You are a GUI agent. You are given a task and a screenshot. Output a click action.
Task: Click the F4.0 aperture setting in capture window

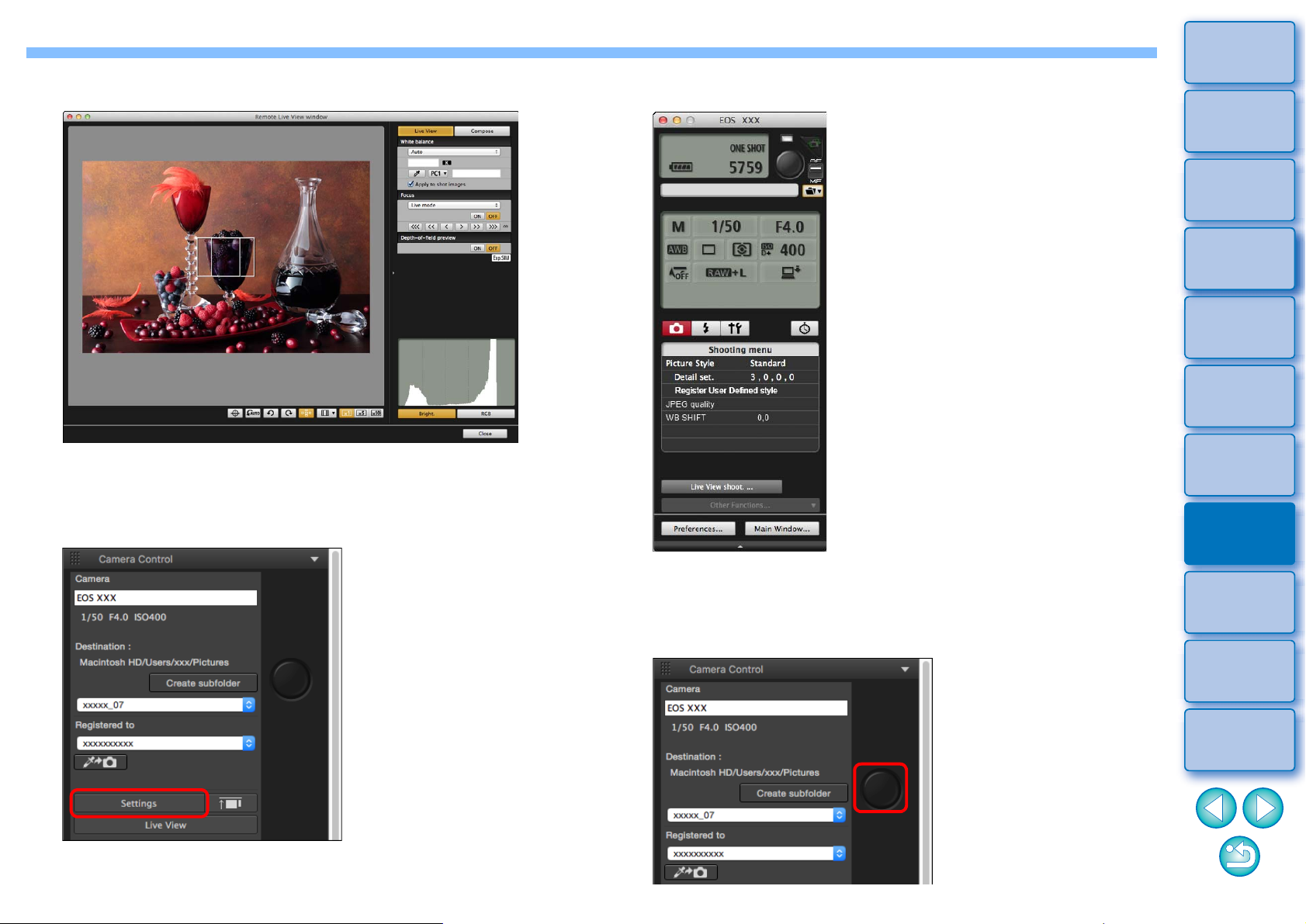[789, 227]
